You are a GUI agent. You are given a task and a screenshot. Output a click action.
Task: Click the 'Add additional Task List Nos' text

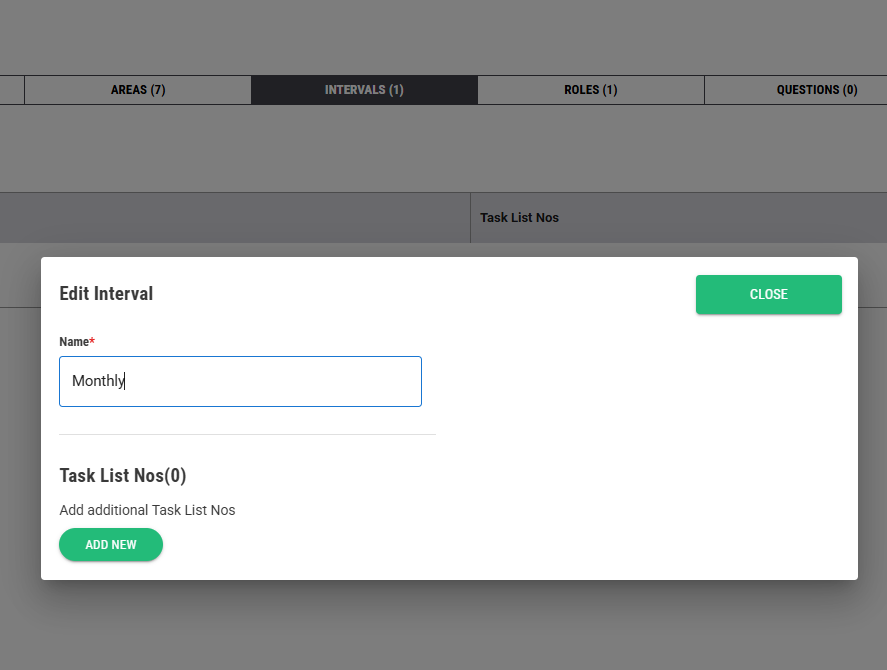147,510
